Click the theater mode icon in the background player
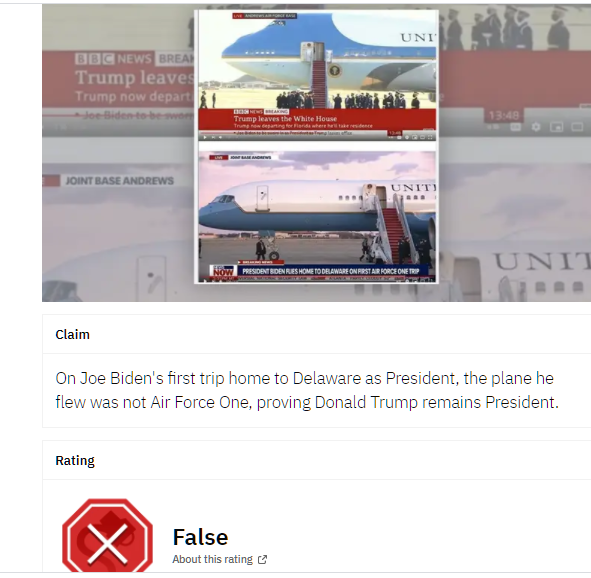591x578 pixels. pos(577,127)
